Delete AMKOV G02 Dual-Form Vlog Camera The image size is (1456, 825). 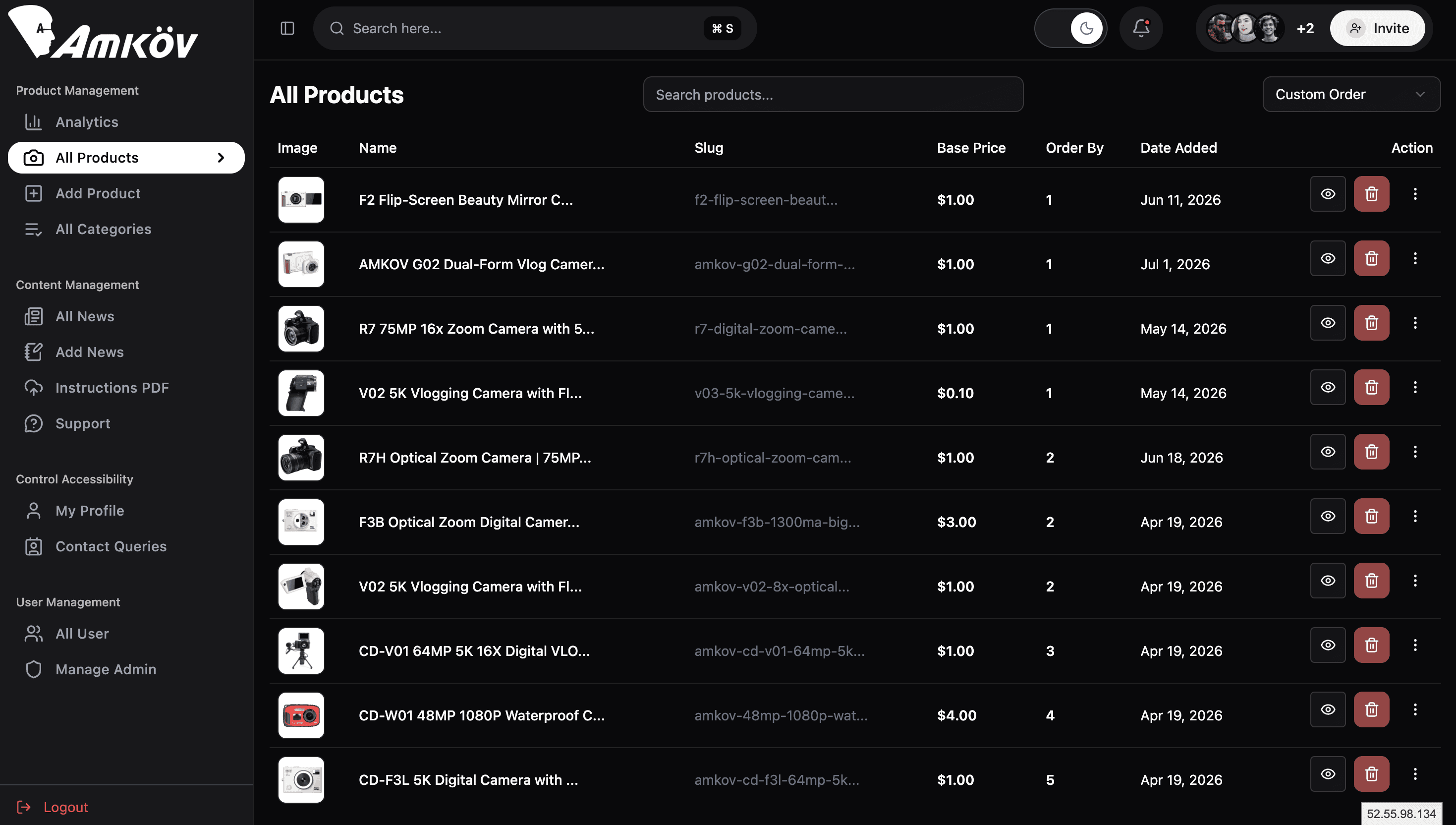pos(1371,258)
